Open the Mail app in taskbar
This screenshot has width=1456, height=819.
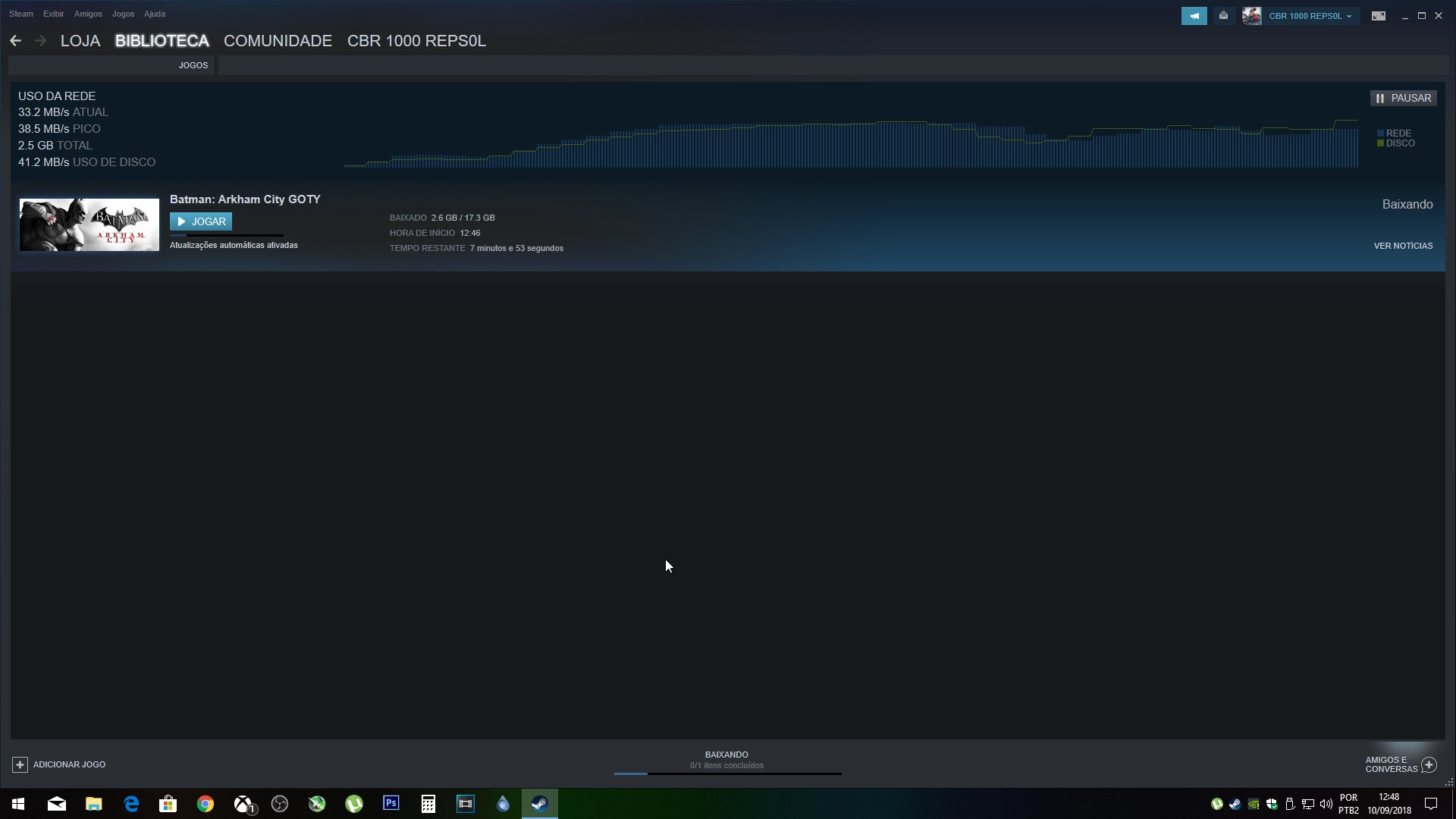56,804
